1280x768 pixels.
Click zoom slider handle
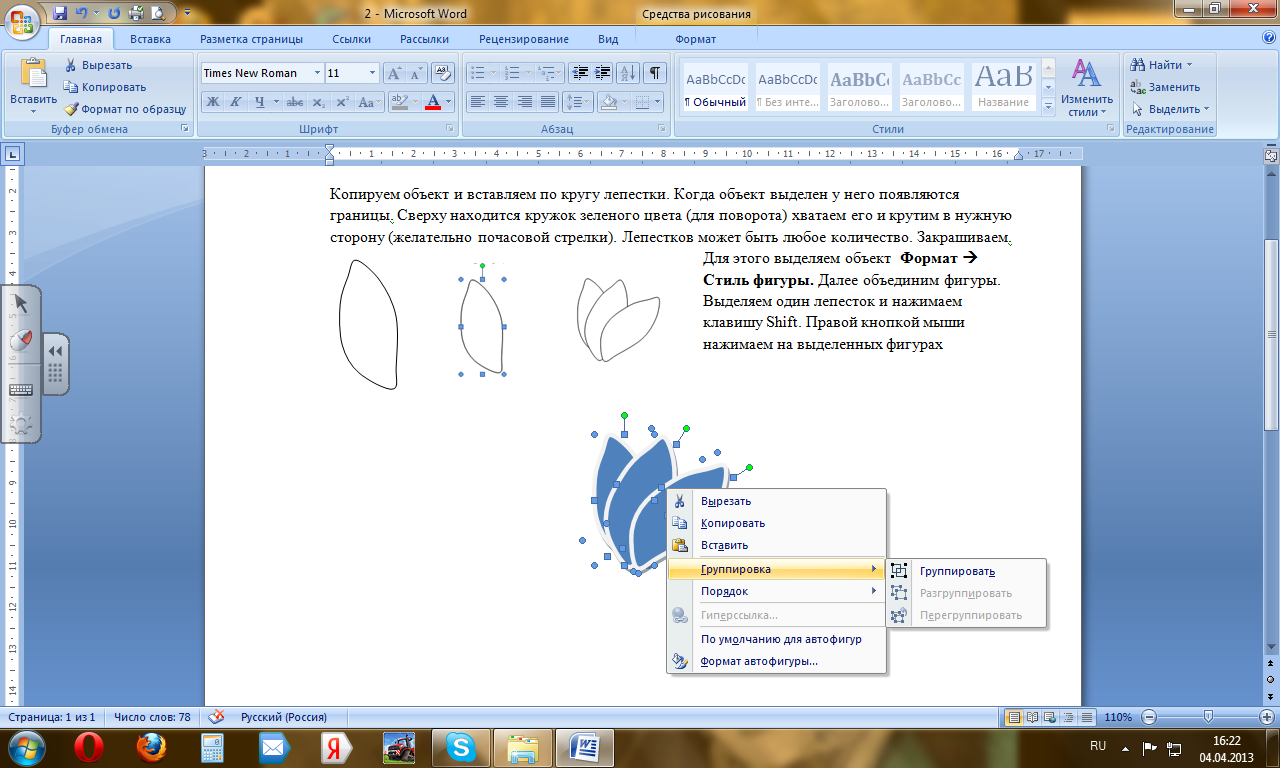pos(1209,717)
